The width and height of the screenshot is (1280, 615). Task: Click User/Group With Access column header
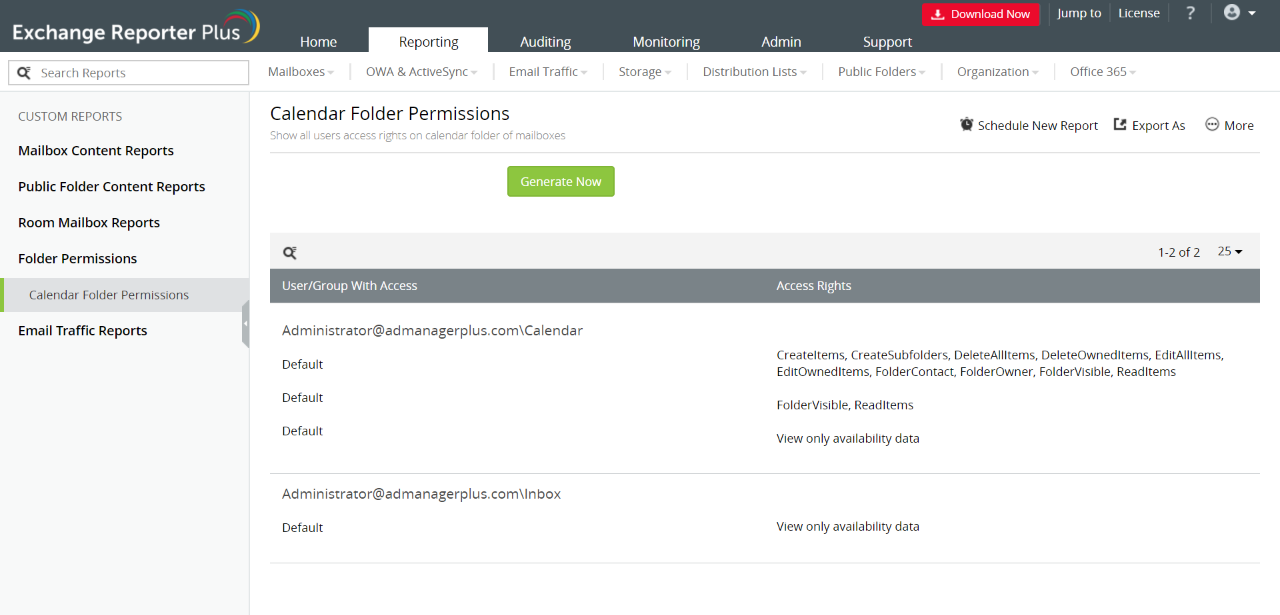pyautogui.click(x=350, y=285)
